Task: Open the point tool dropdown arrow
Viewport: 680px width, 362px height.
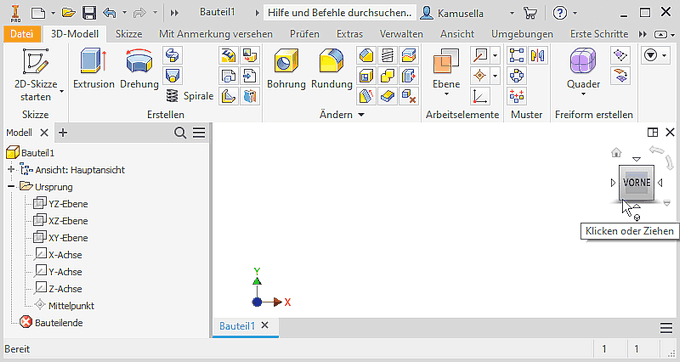Action: [x=495, y=76]
